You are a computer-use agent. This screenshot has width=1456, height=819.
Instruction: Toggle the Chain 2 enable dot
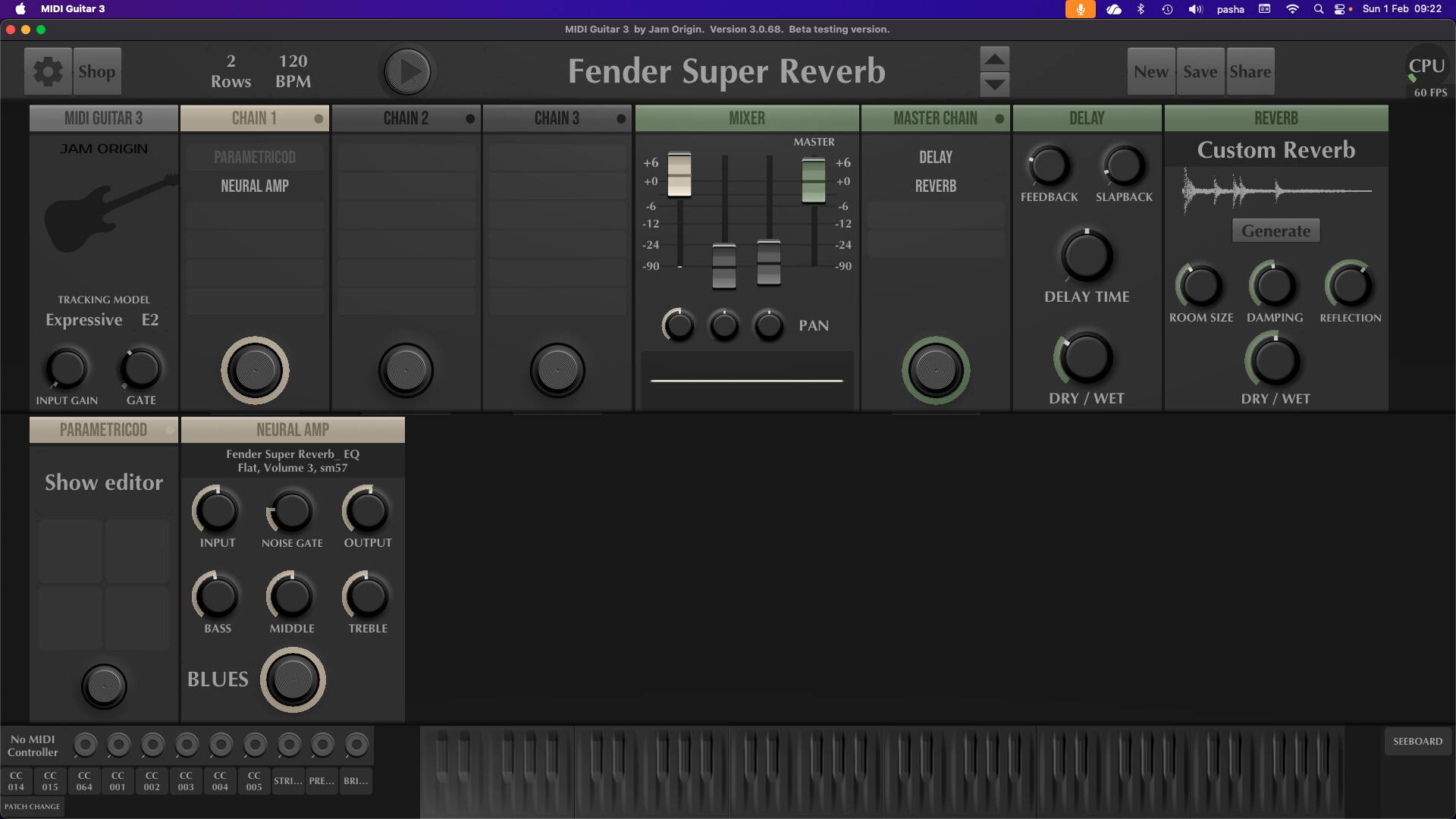tap(470, 119)
